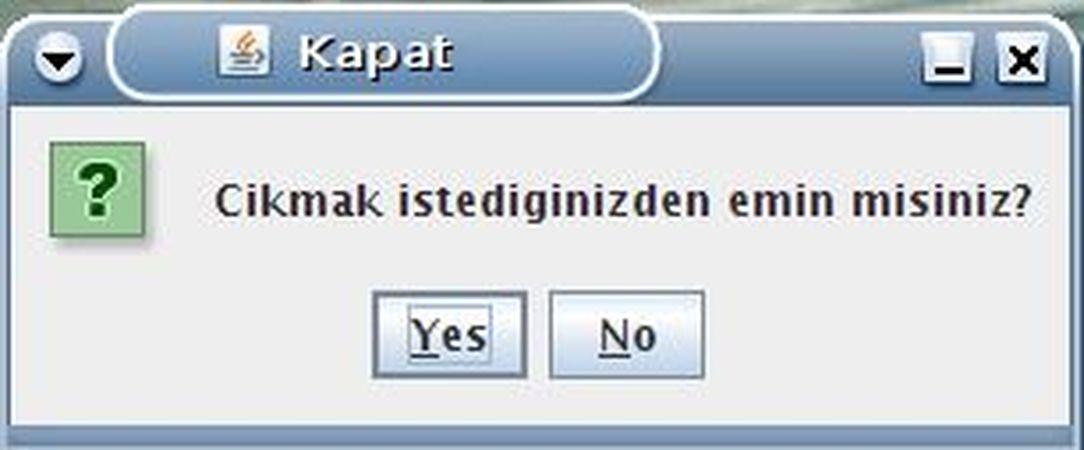Click the word "emin" in the dialog text
1084x450 pixels.
click(x=780, y=201)
